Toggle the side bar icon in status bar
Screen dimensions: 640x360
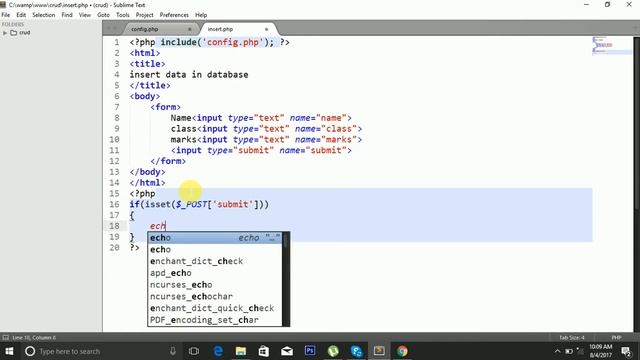pos(6,338)
